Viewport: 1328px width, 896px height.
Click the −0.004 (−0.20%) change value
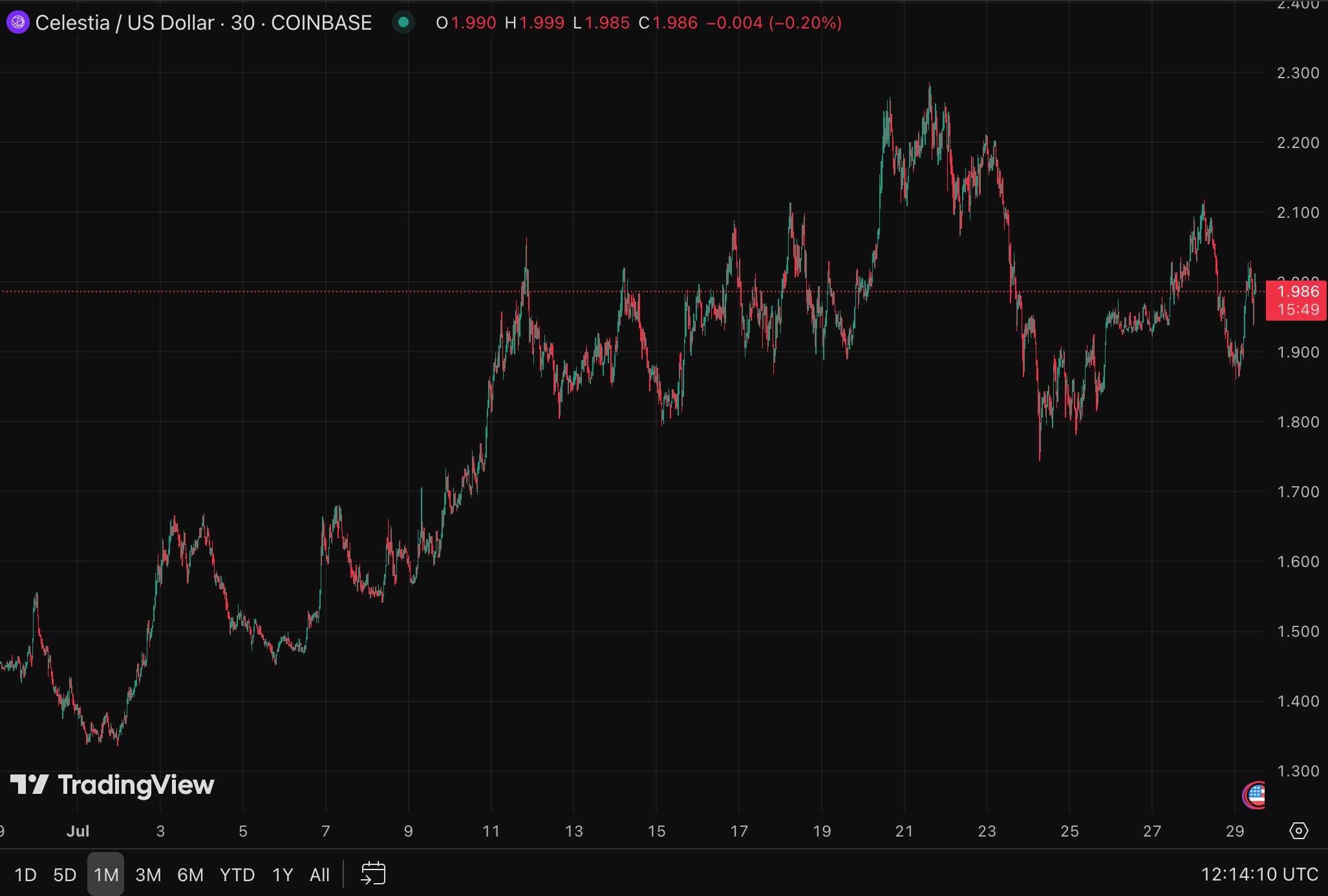click(774, 23)
